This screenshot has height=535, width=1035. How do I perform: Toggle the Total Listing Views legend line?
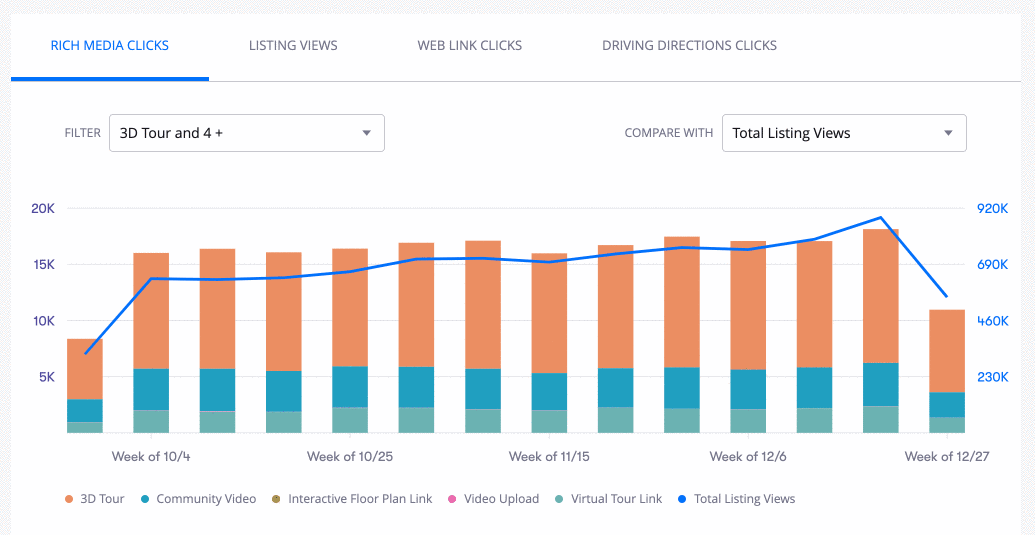pos(744,499)
